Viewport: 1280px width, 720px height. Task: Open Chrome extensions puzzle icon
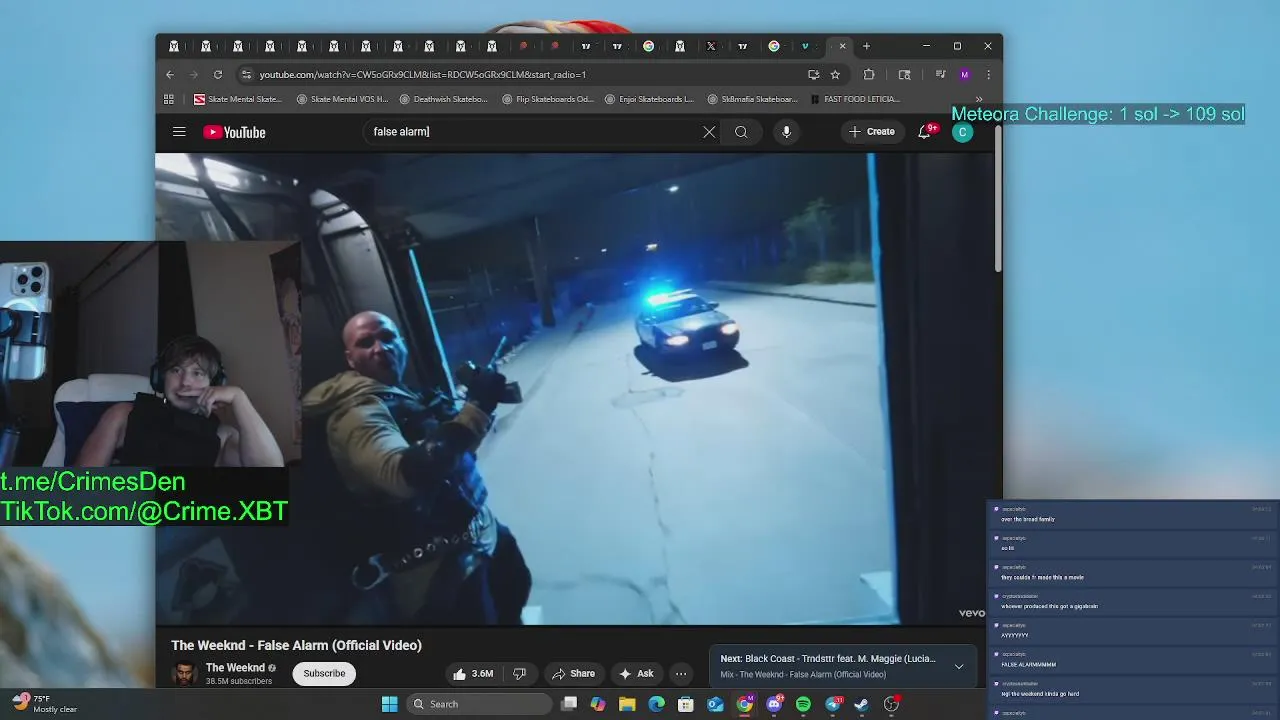868,74
